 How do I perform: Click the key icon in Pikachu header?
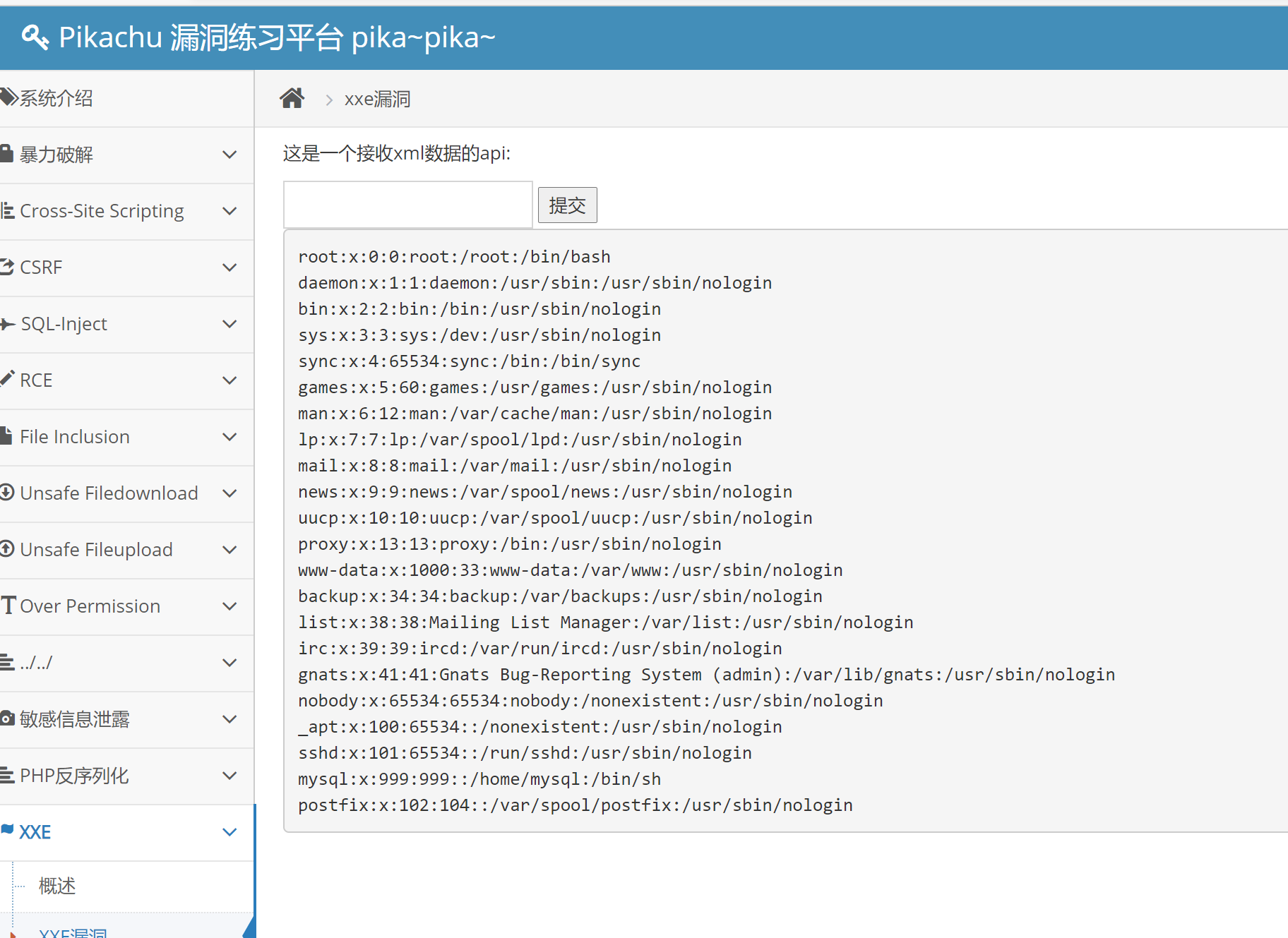point(35,37)
